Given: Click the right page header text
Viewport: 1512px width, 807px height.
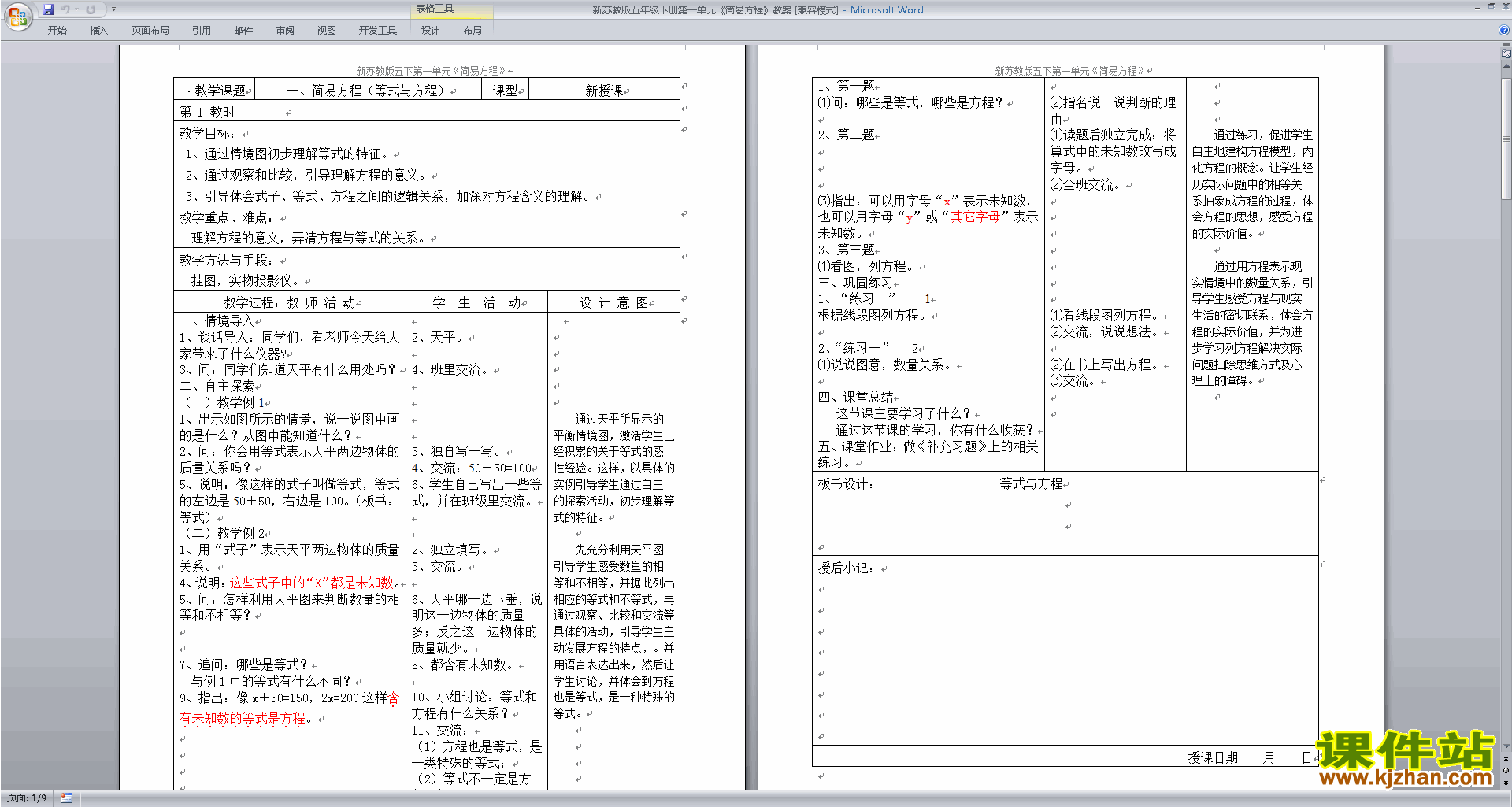Looking at the screenshot, I should tap(1069, 71).
